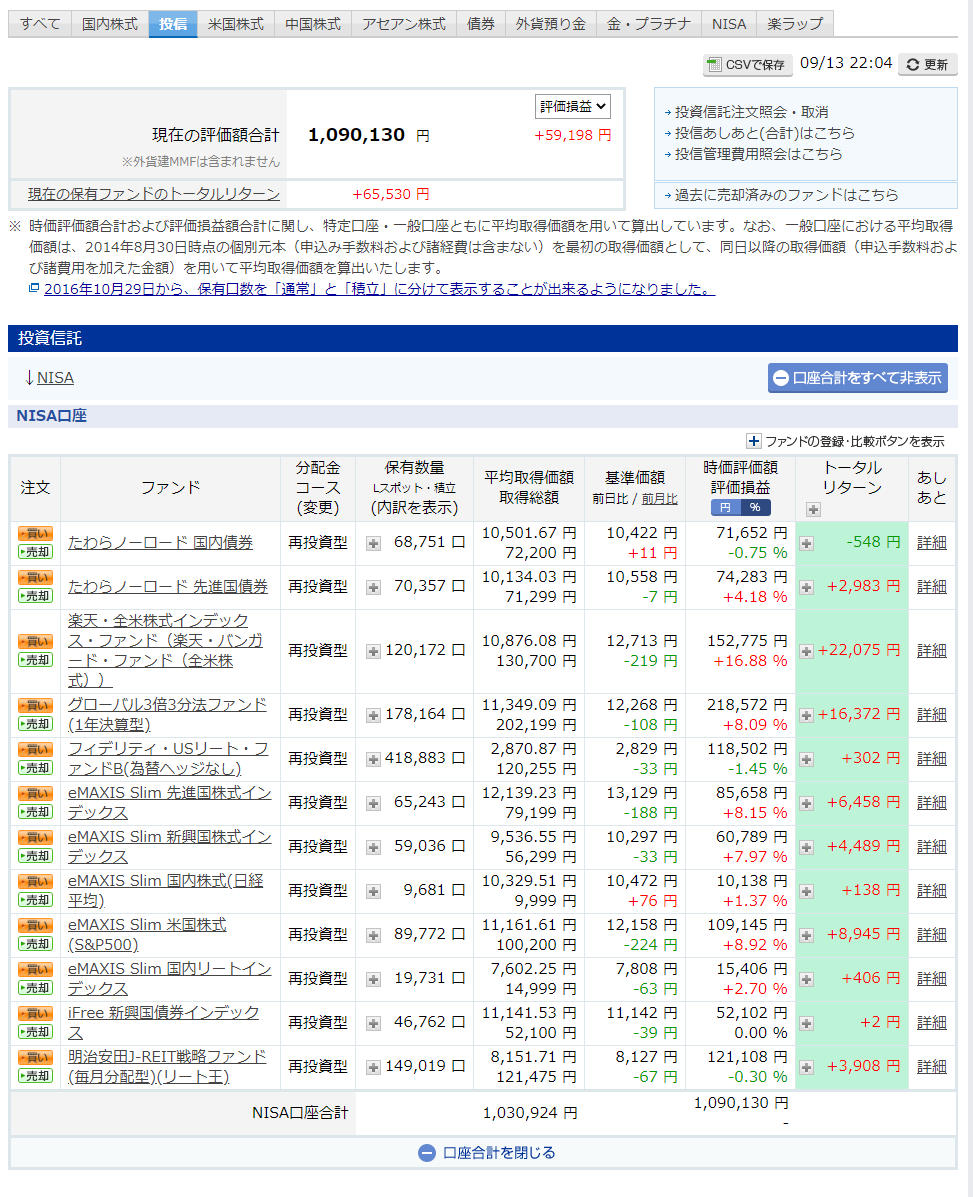
Task: Open the 評価損益 dropdown
Action: [572, 107]
